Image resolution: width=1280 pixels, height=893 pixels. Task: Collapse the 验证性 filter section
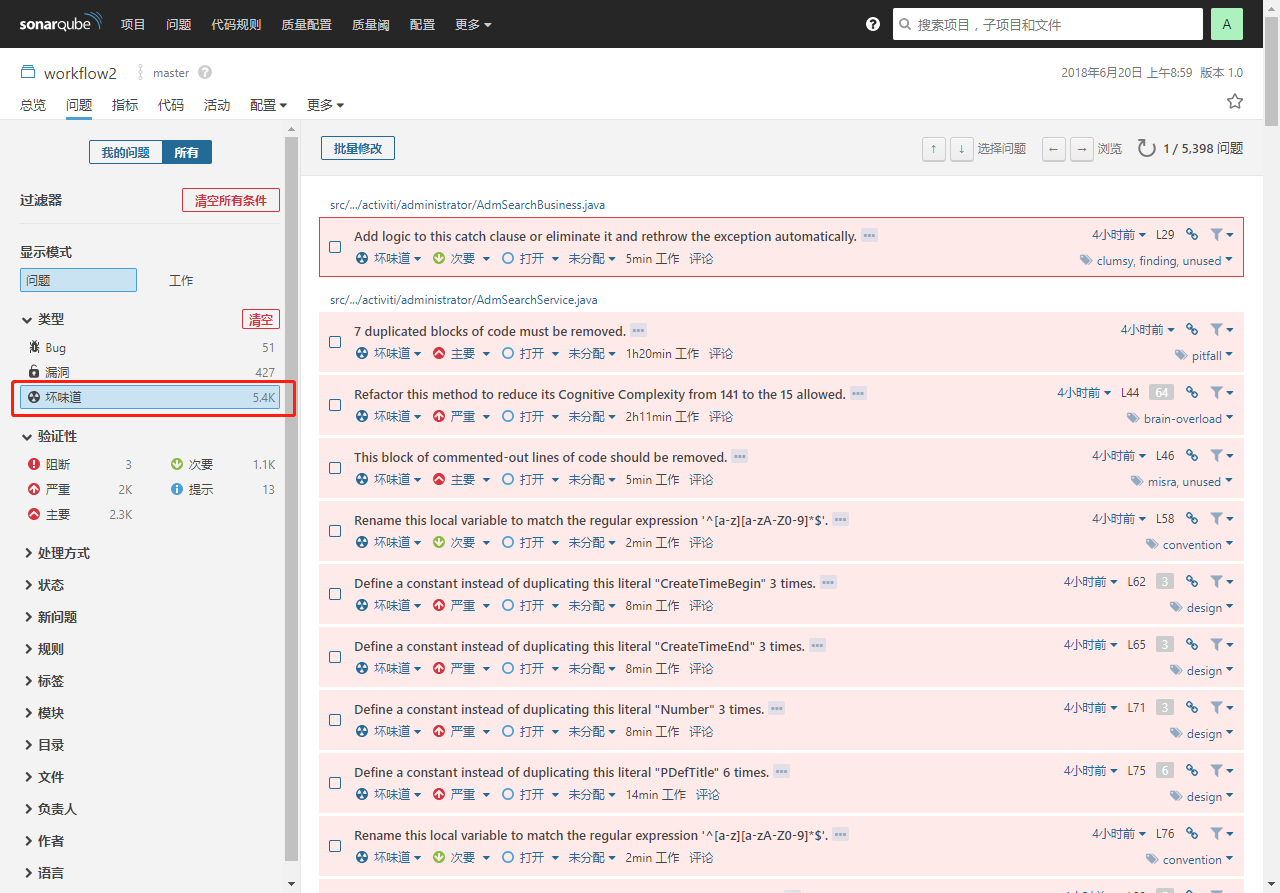pos(50,436)
